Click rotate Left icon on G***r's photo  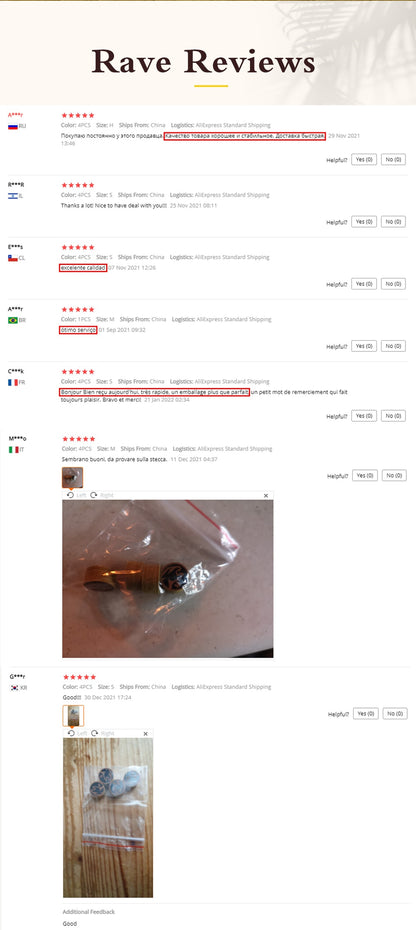[x=71, y=734]
